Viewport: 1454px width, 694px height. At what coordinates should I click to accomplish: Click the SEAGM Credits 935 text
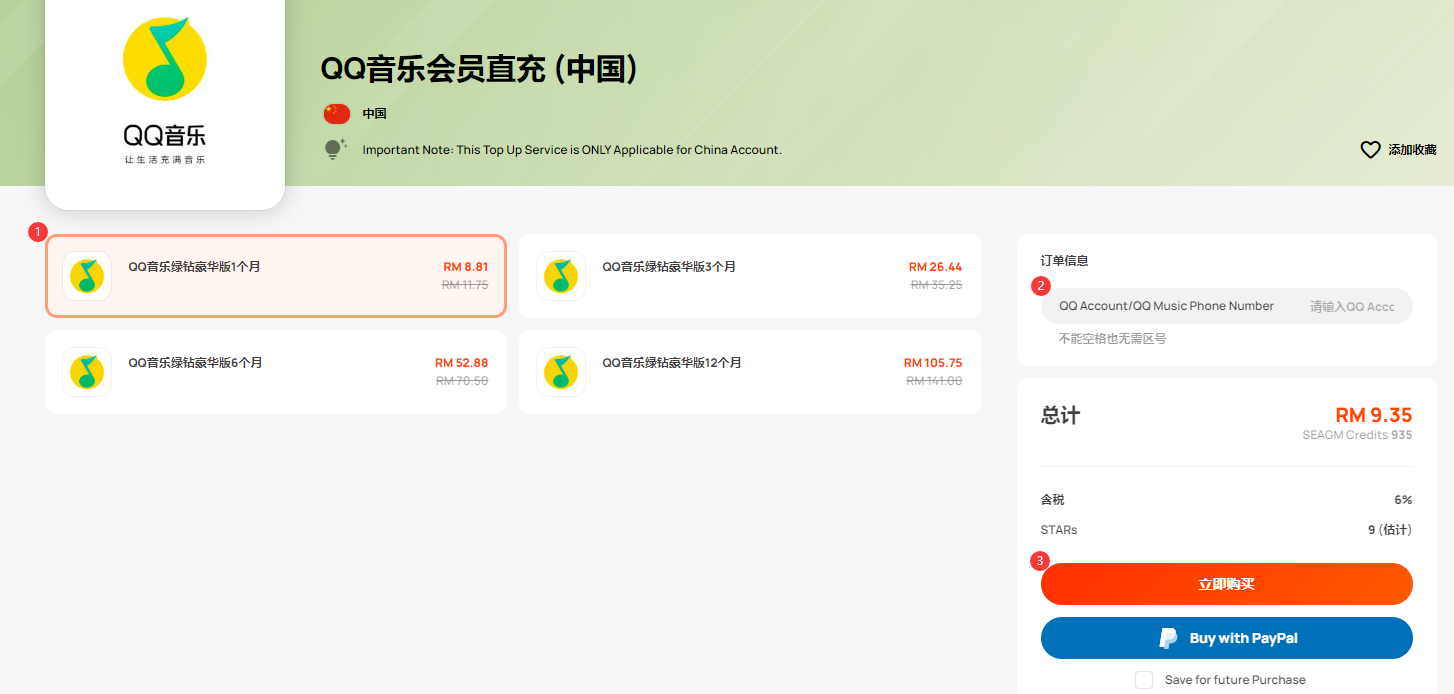point(1357,435)
